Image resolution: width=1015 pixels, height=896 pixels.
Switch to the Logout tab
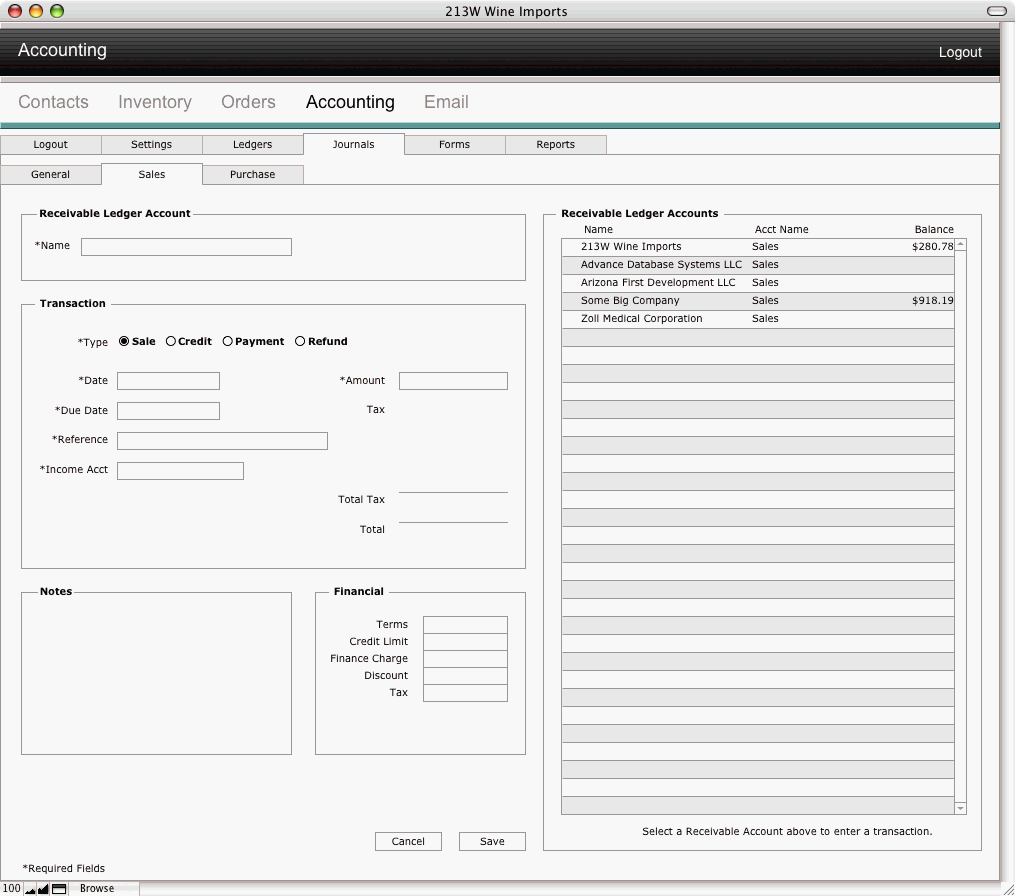point(50,144)
